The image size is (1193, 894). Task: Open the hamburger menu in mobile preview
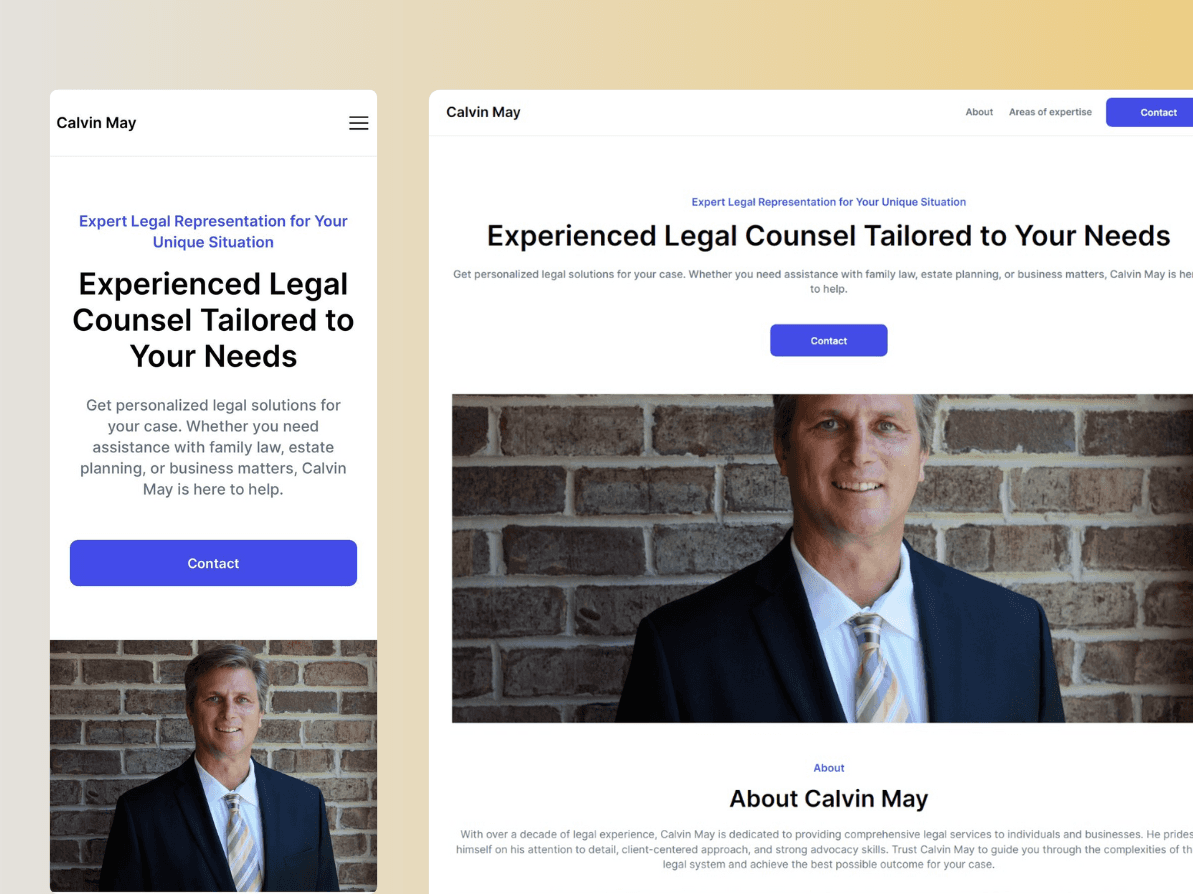[x=358, y=123]
